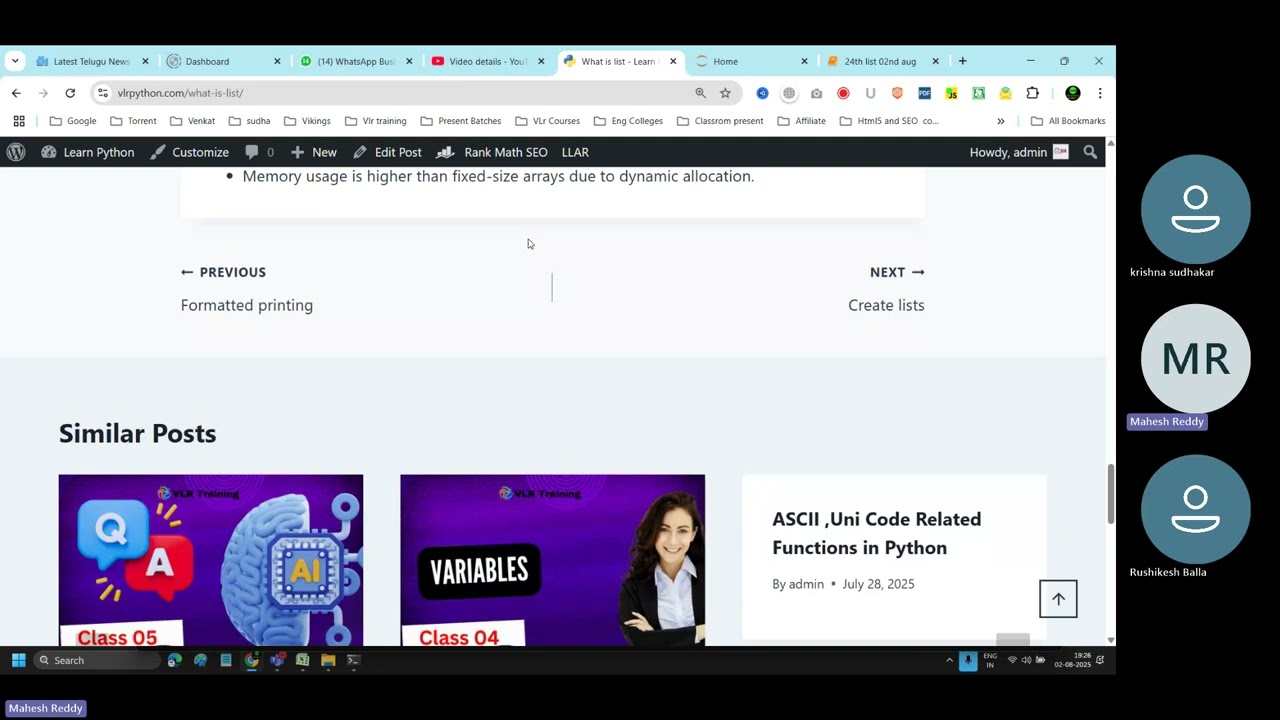1280x720 pixels.
Task: Show more bookmarks via double chevron
Action: [1000, 121]
